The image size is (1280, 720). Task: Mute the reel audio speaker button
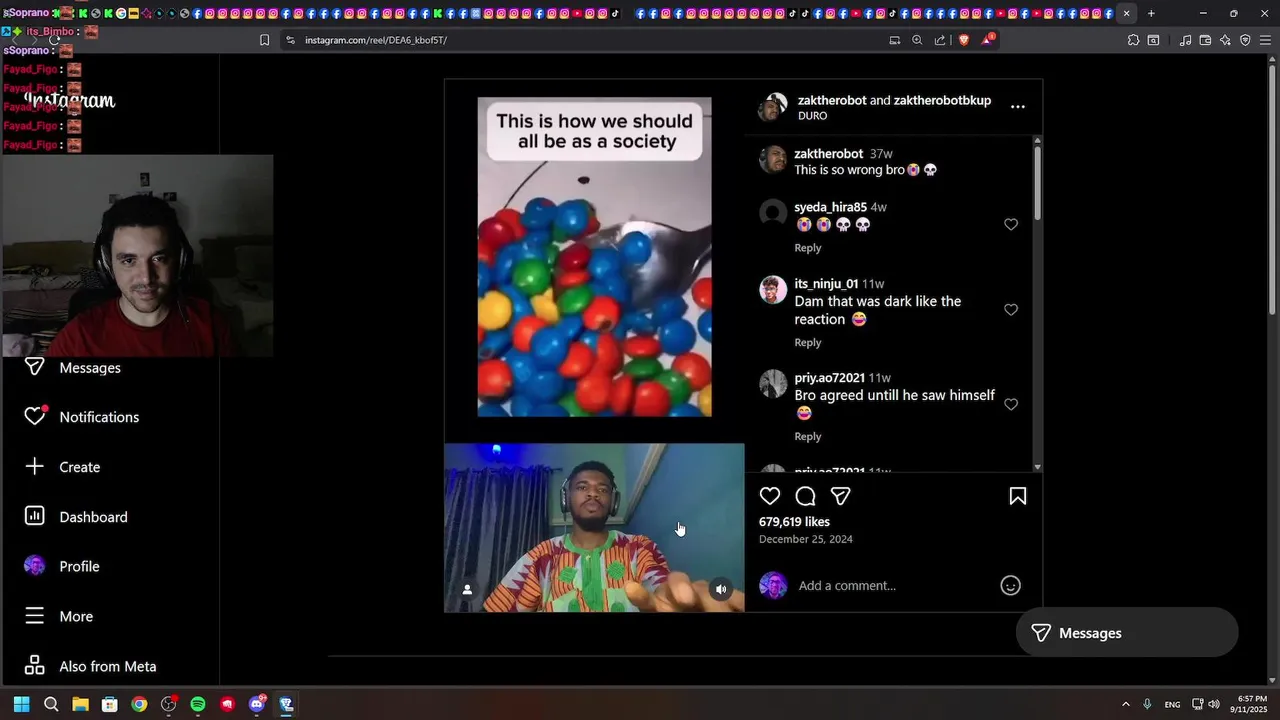click(x=720, y=589)
